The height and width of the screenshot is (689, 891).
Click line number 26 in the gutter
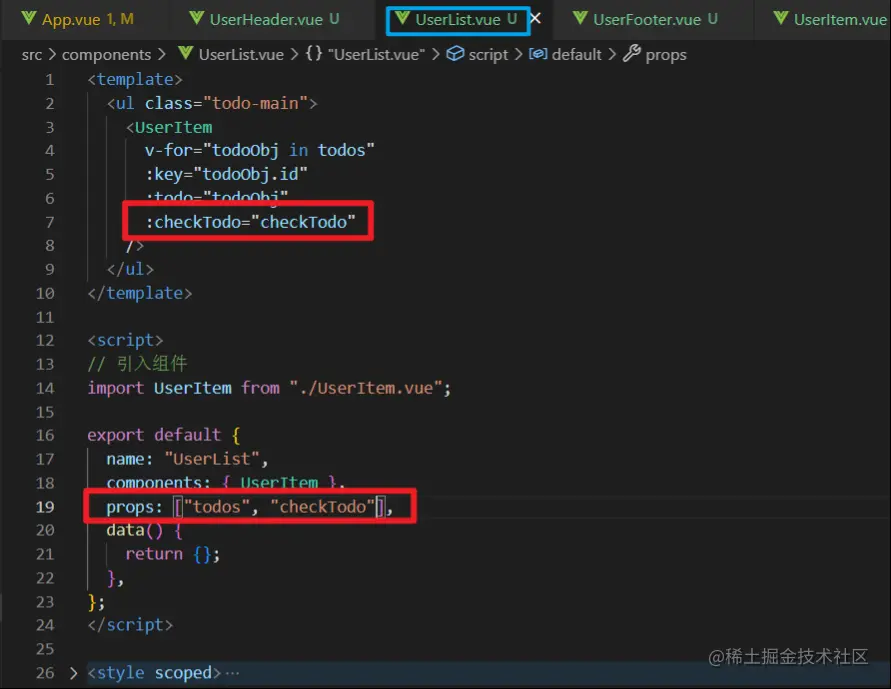(45, 673)
